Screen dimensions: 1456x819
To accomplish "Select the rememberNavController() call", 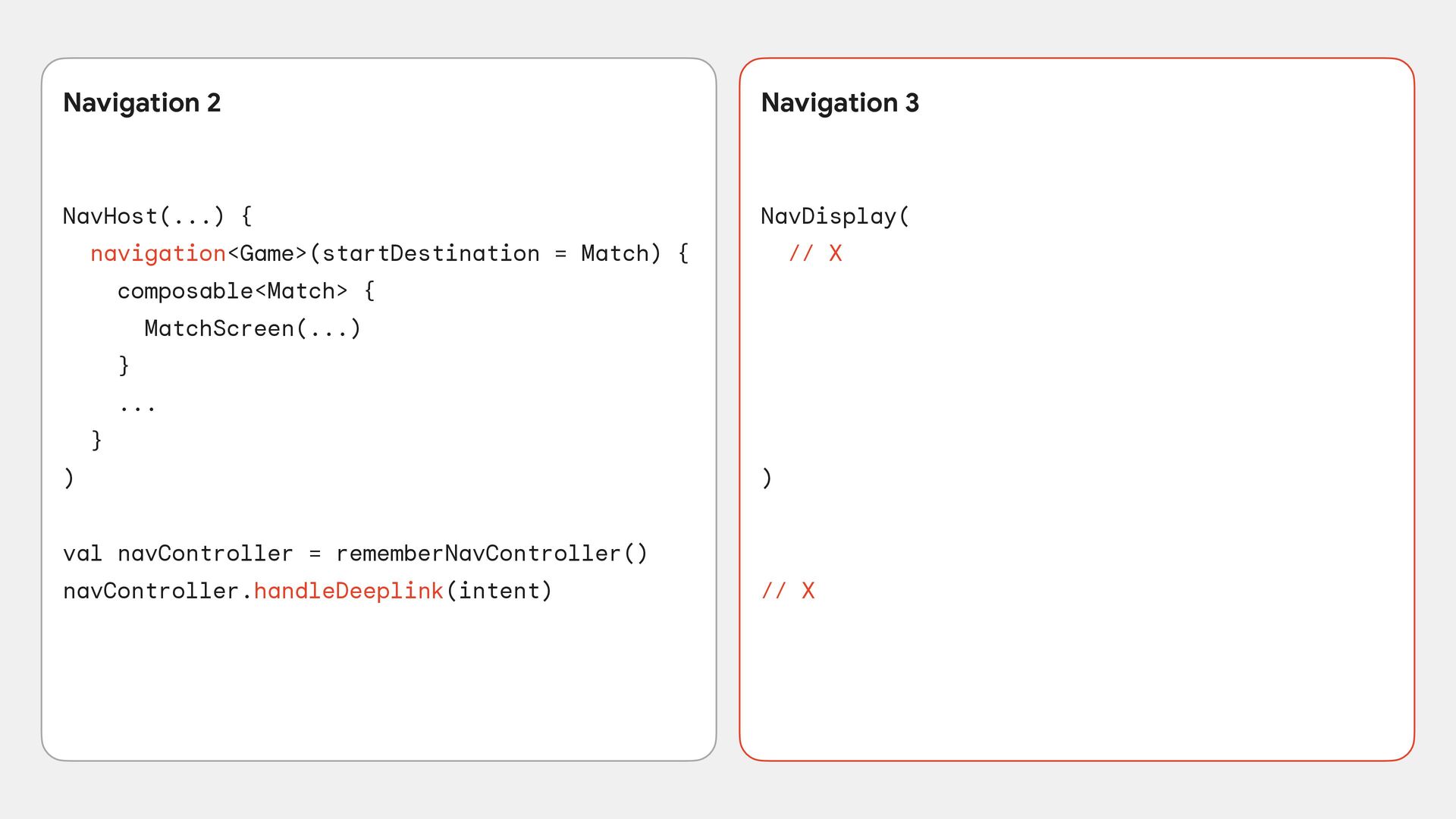I will click(x=491, y=554).
